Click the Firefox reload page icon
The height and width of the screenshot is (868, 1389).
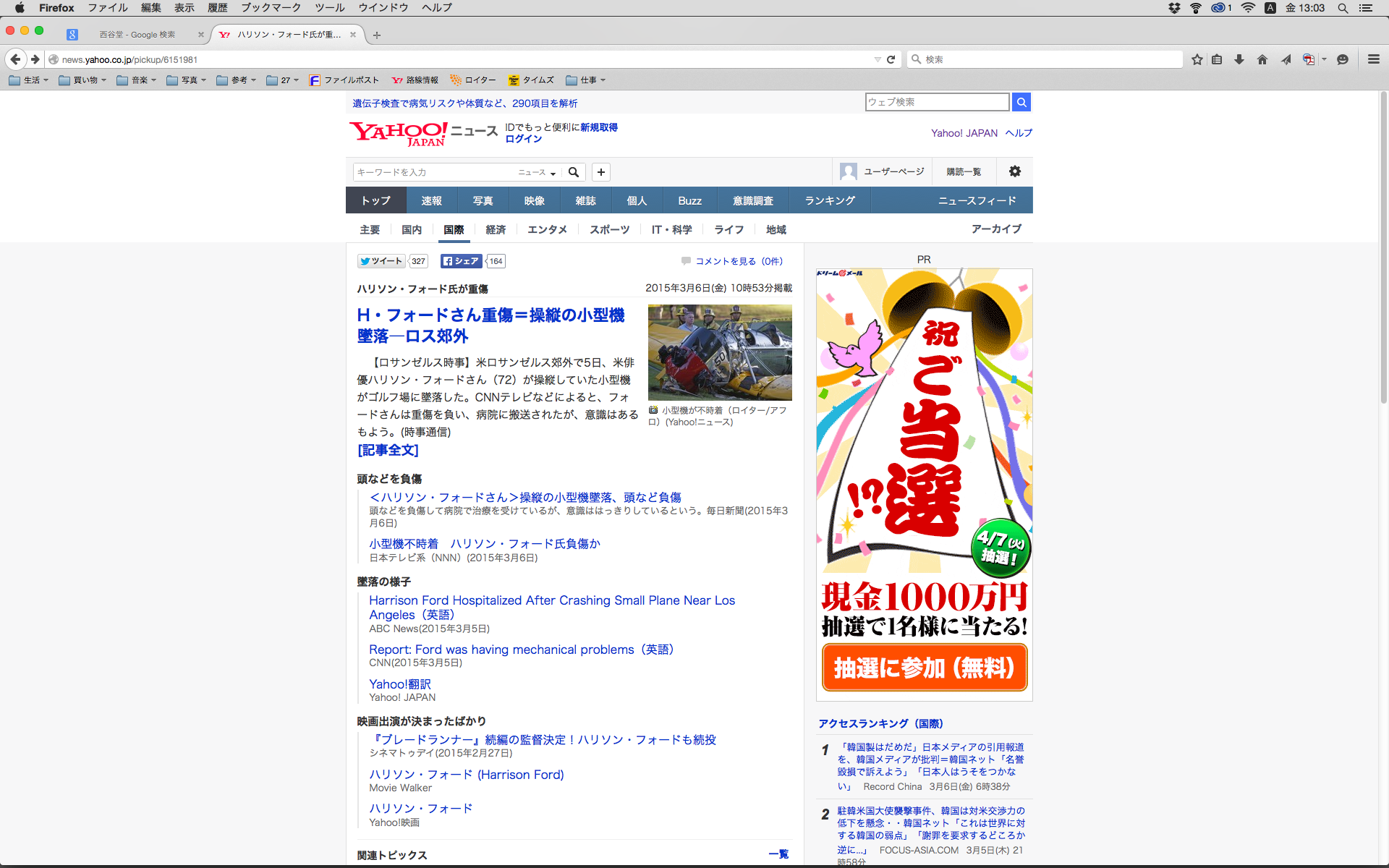pyautogui.click(x=891, y=59)
